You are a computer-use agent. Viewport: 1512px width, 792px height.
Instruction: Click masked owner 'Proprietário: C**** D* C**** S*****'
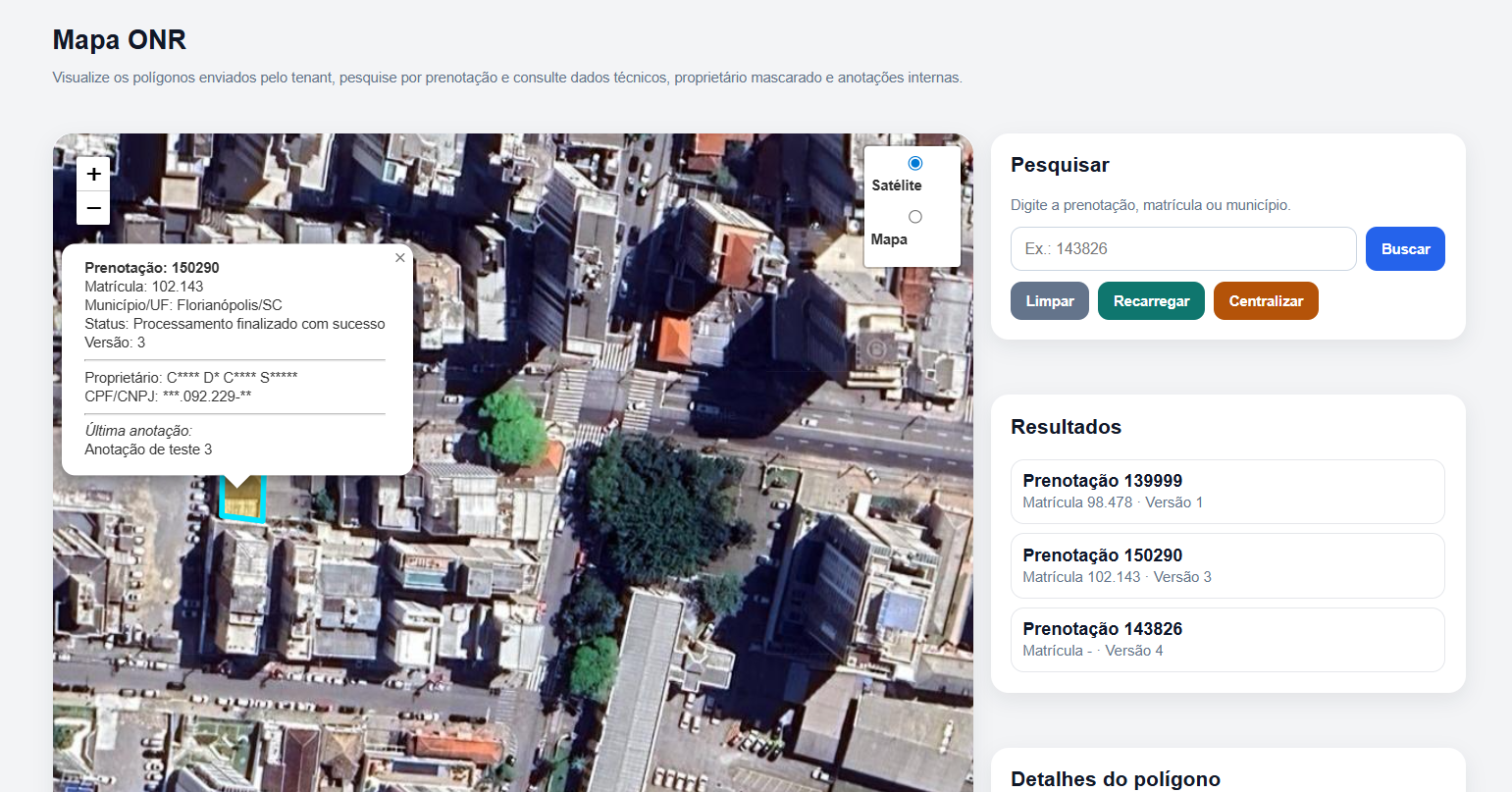tap(191, 378)
